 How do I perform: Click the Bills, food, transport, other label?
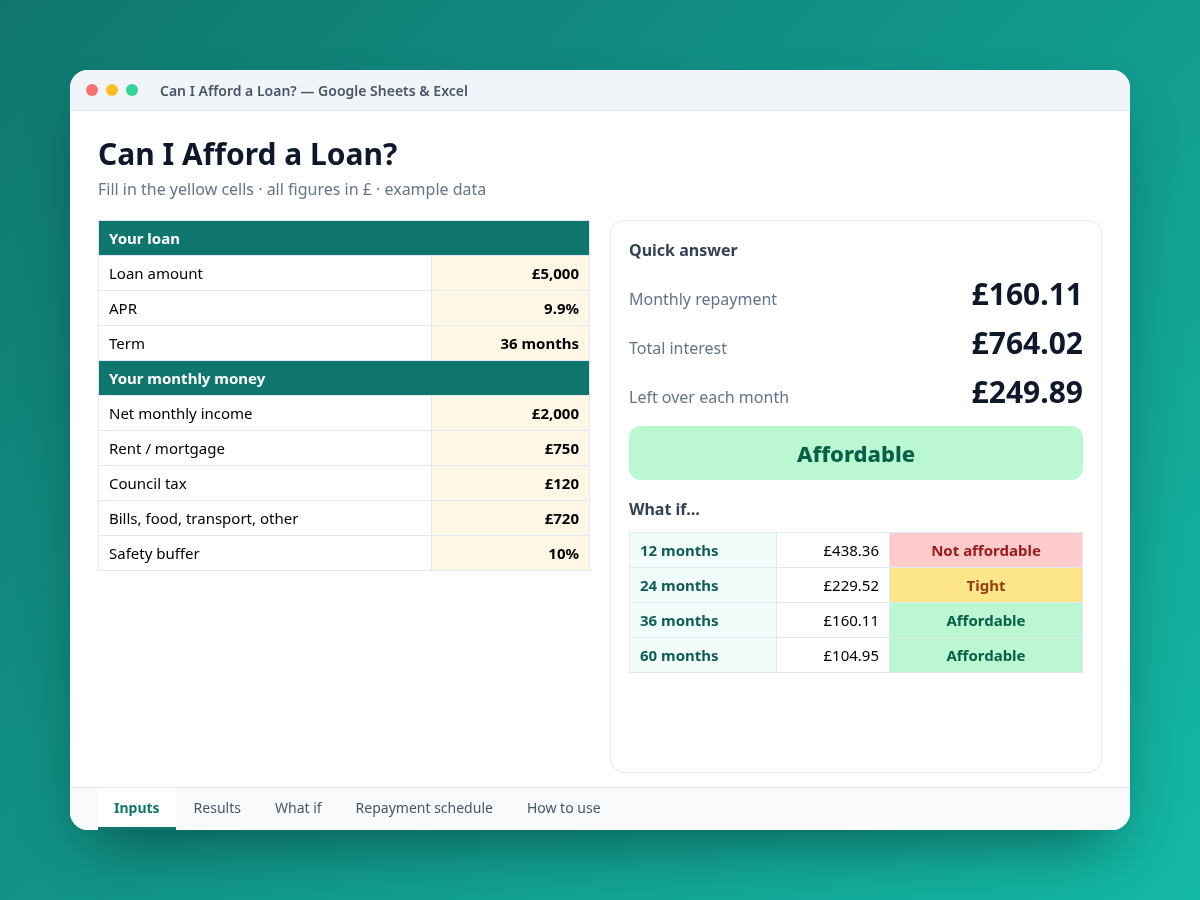tap(204, 518)
